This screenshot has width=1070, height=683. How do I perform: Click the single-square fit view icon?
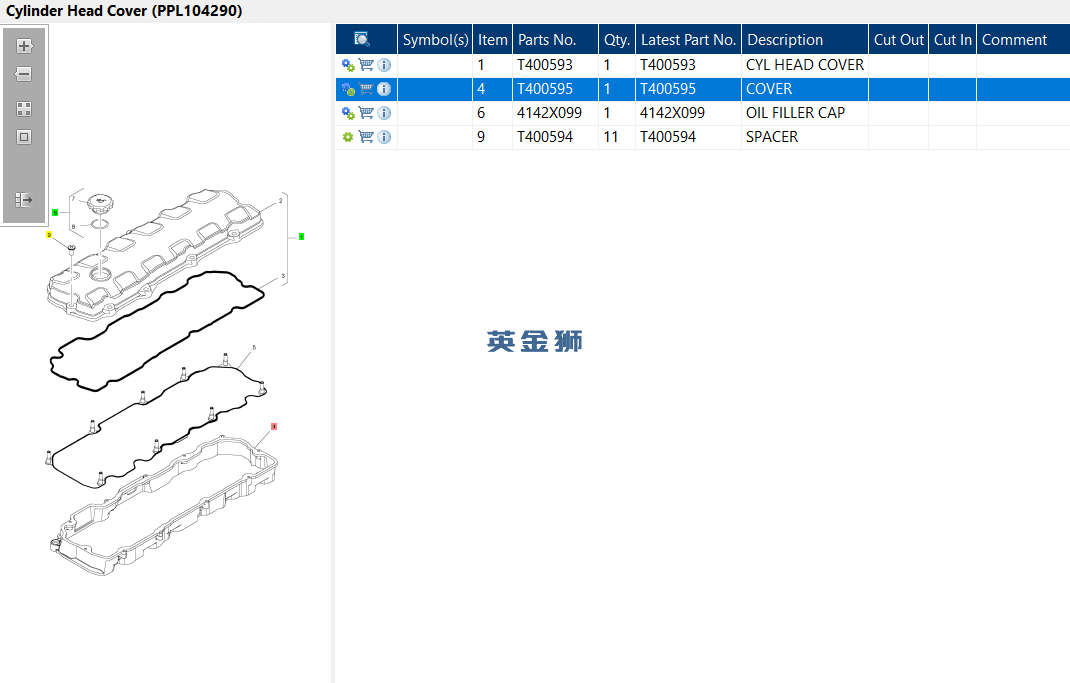[x=24, y=137]
